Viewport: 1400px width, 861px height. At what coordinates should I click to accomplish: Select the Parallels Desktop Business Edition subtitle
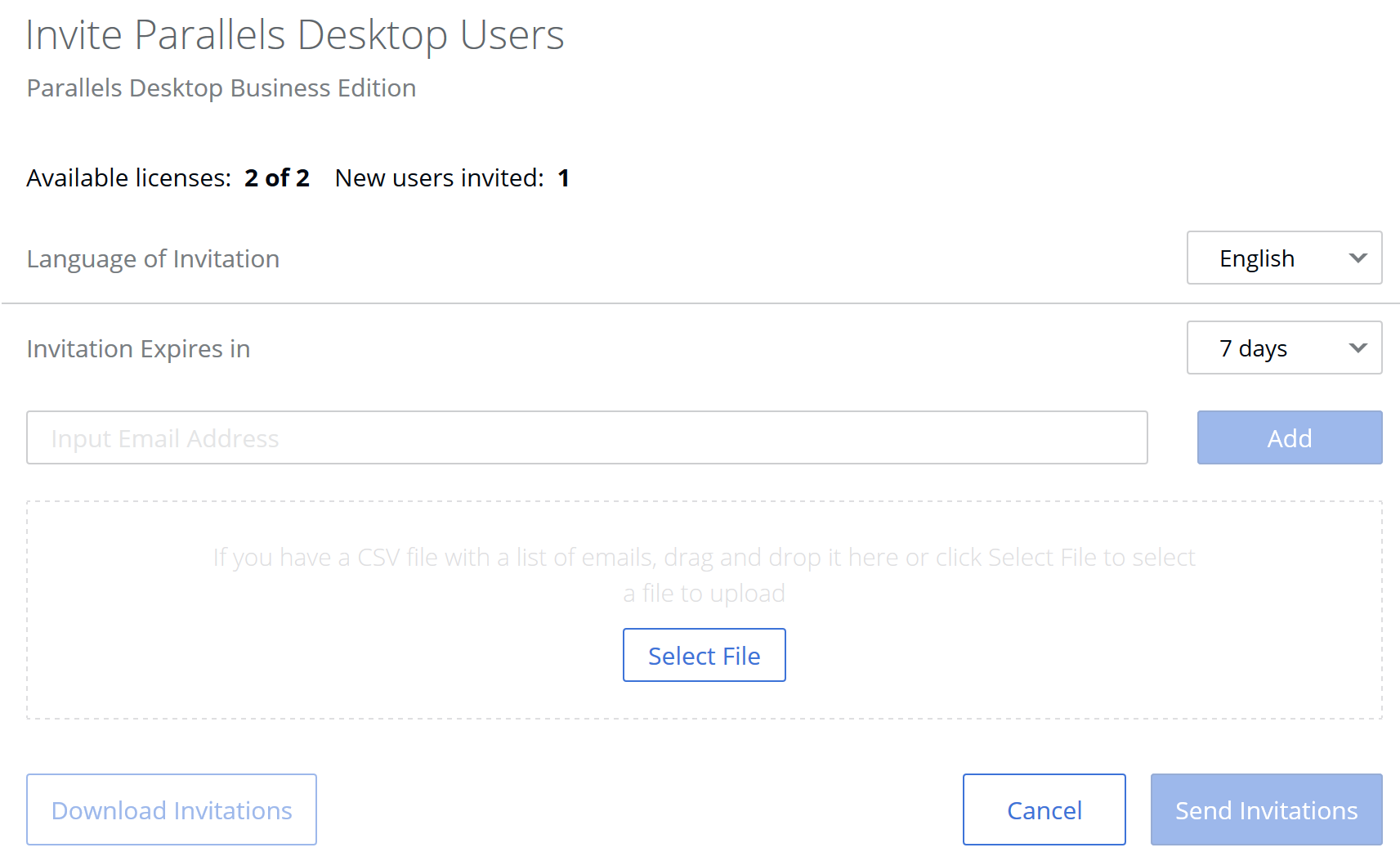tap(221, 88)
